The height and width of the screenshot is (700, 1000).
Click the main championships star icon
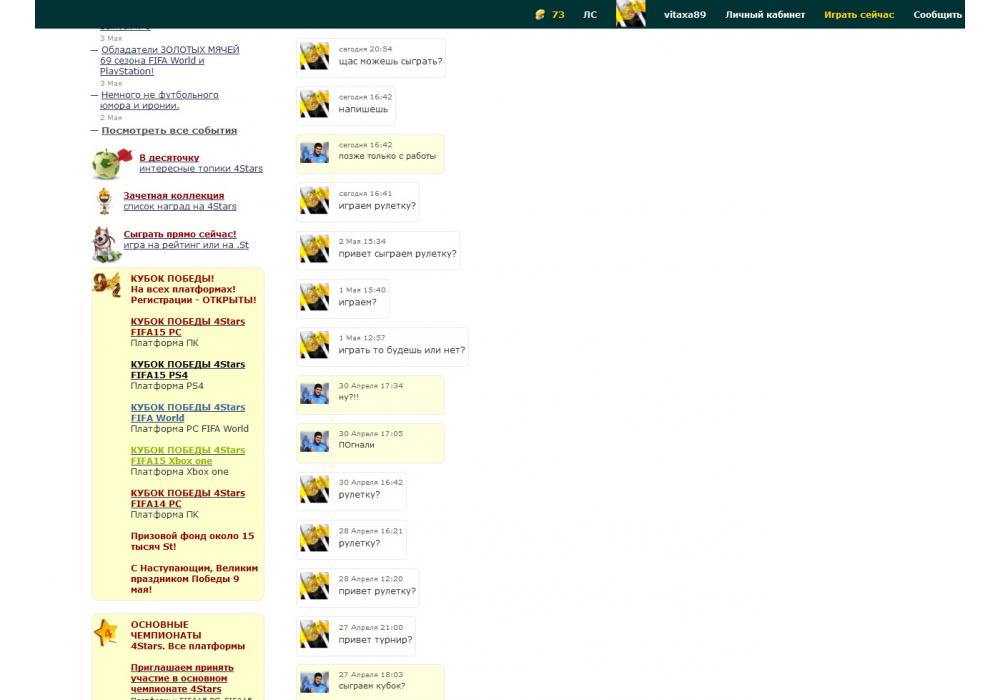tap(106, 632)
